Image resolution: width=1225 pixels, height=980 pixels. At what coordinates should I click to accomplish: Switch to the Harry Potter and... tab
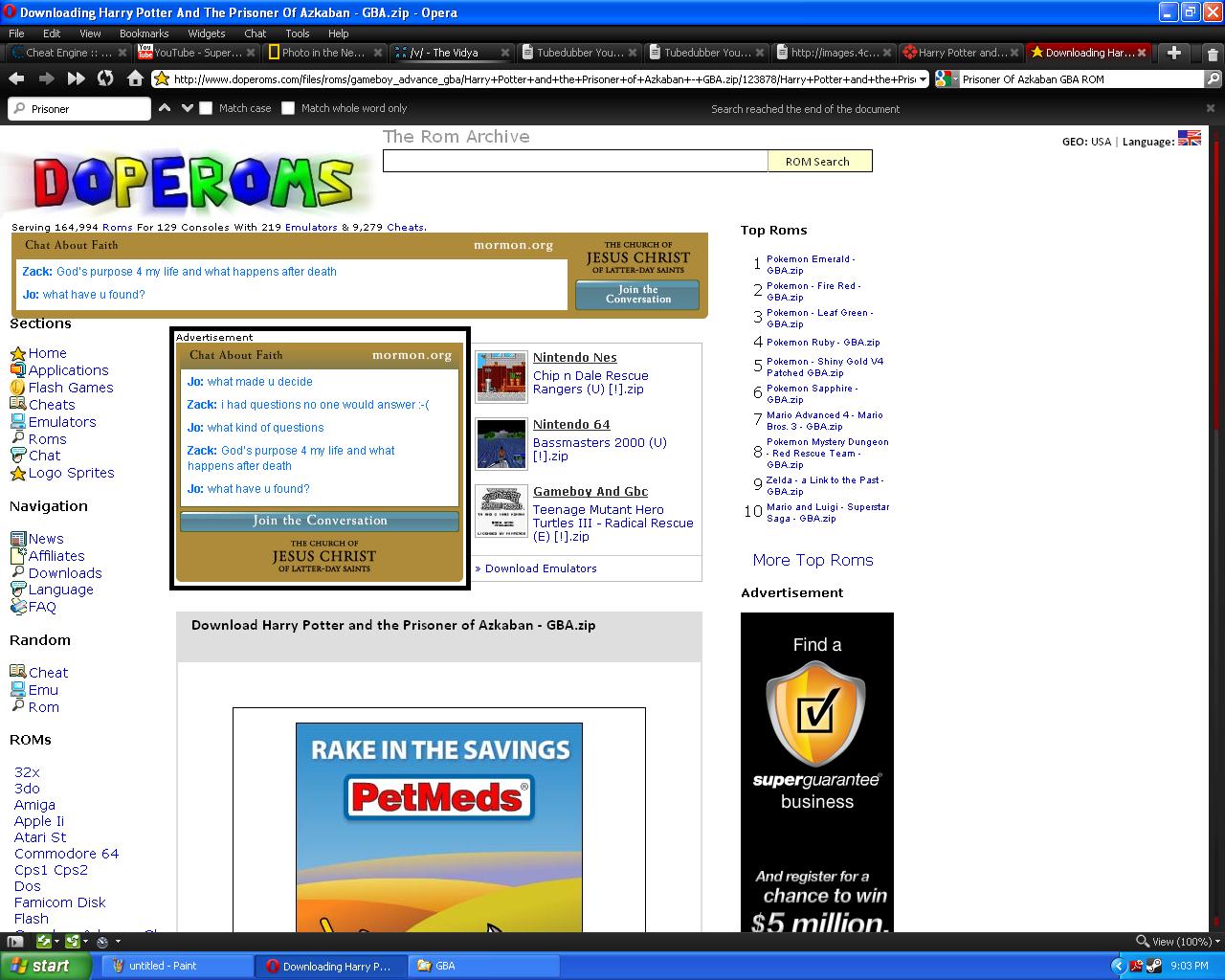[x=961, y=53]
